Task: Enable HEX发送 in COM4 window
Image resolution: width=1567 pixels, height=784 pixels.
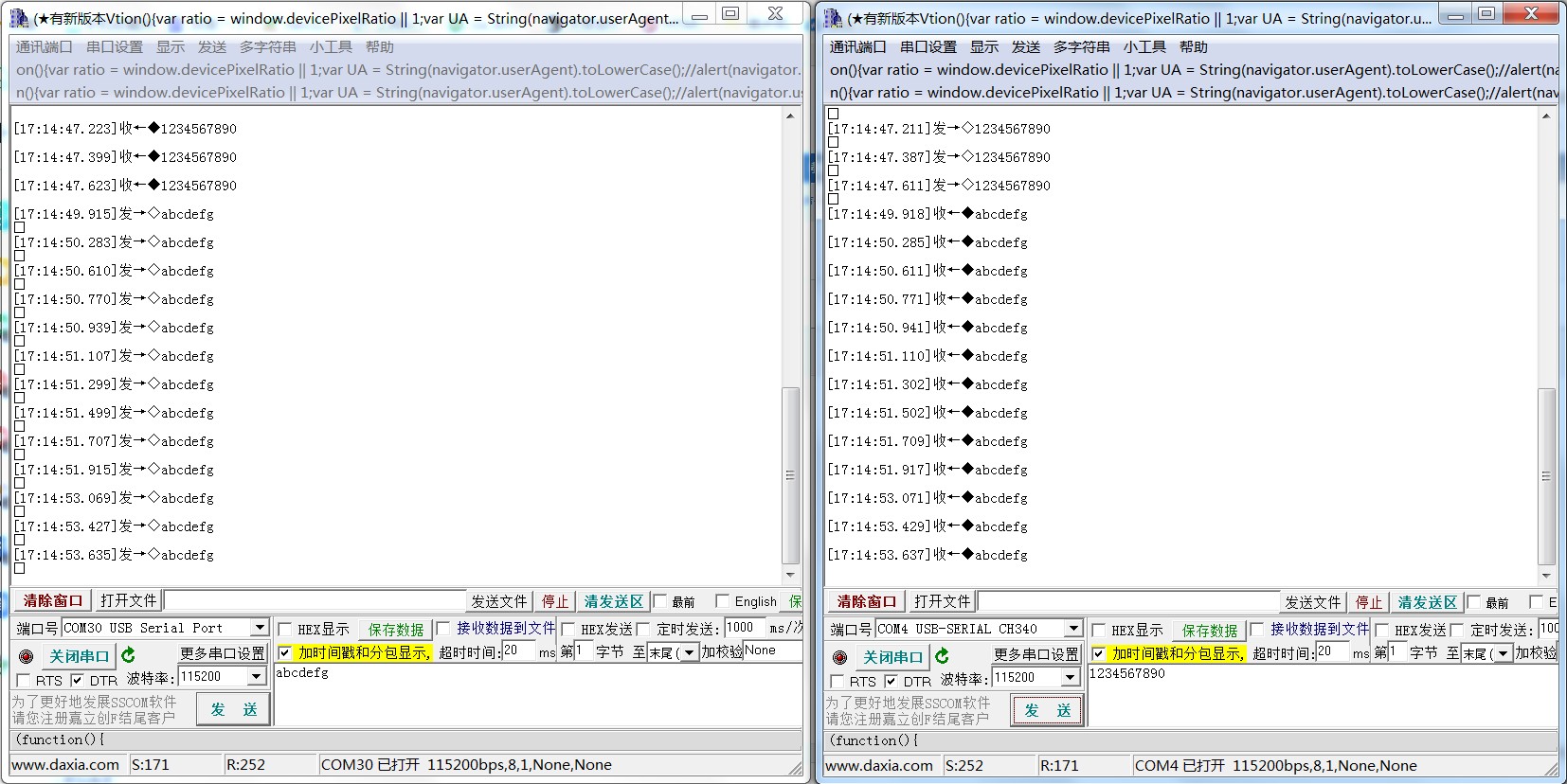Action: pos(1382,630)
